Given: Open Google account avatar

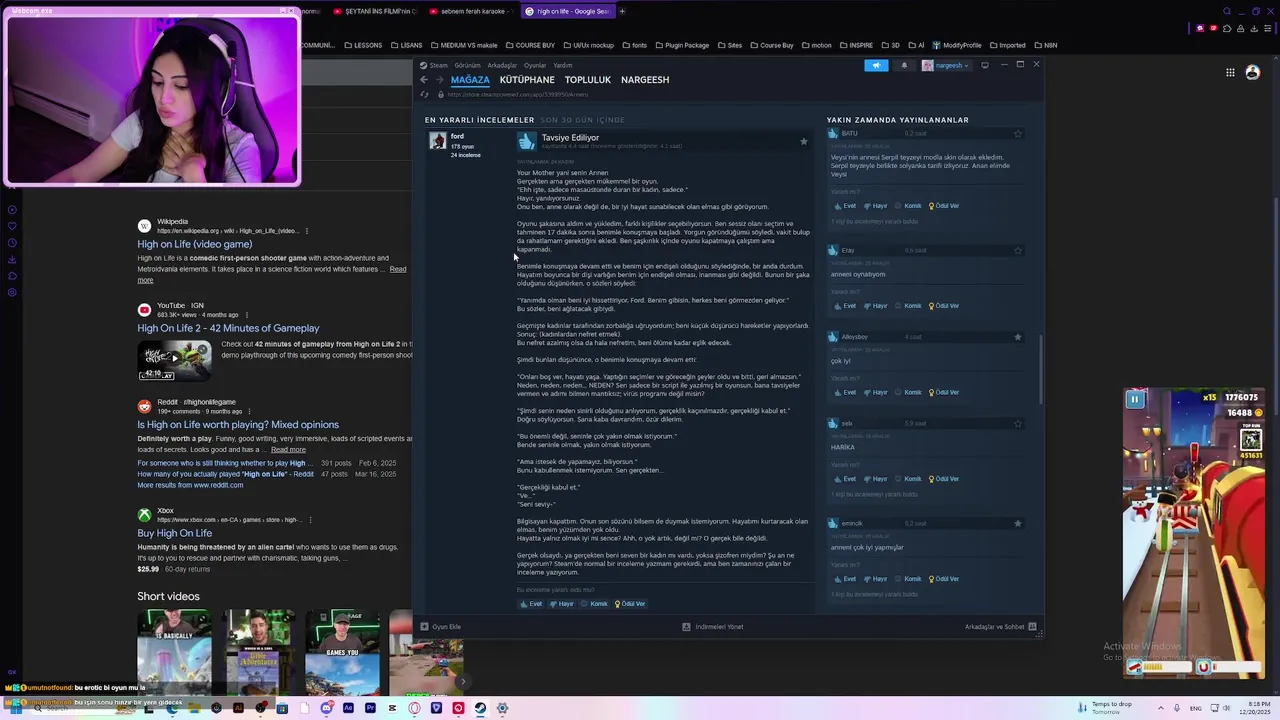Looking at the screenshot, I should click(x=1253, y=72).
